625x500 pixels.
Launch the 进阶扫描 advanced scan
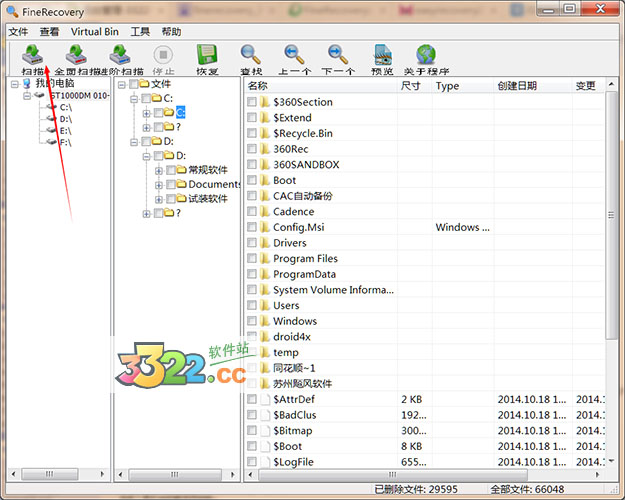click(120, 55)
